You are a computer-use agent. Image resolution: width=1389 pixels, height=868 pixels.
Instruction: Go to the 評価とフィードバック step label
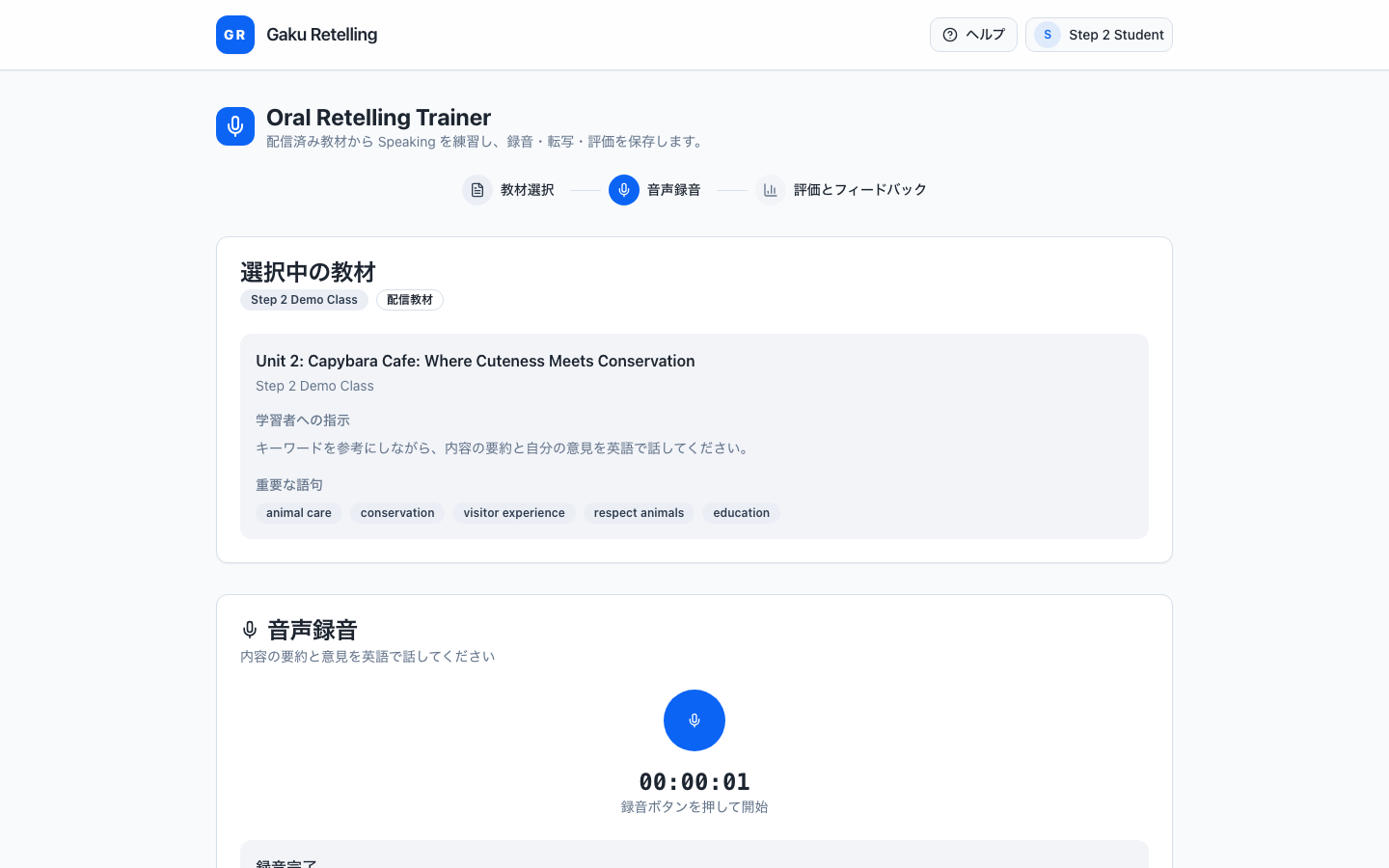click(x=860, y=190)
